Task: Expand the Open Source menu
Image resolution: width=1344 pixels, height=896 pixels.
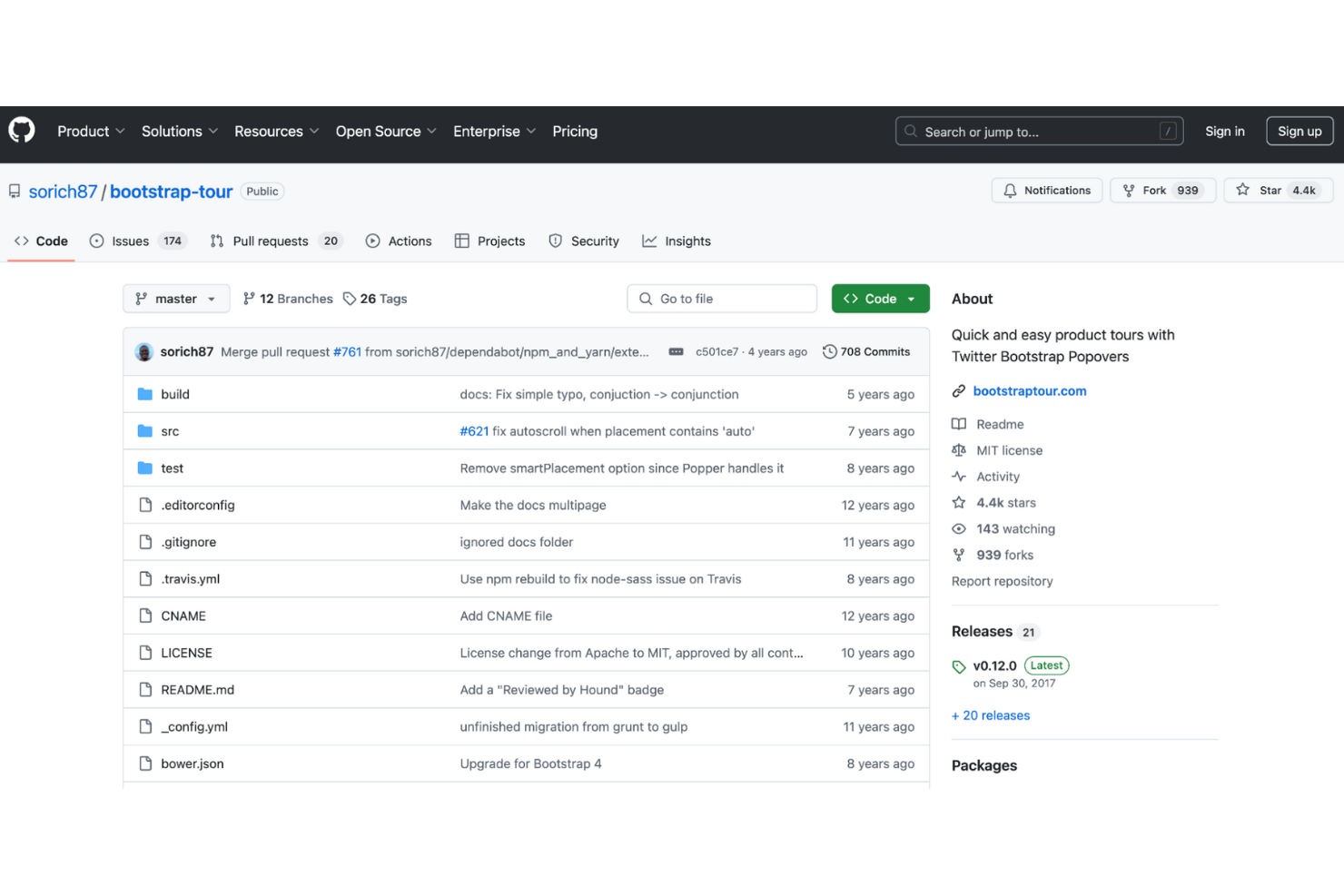Action: pos(386,132)
